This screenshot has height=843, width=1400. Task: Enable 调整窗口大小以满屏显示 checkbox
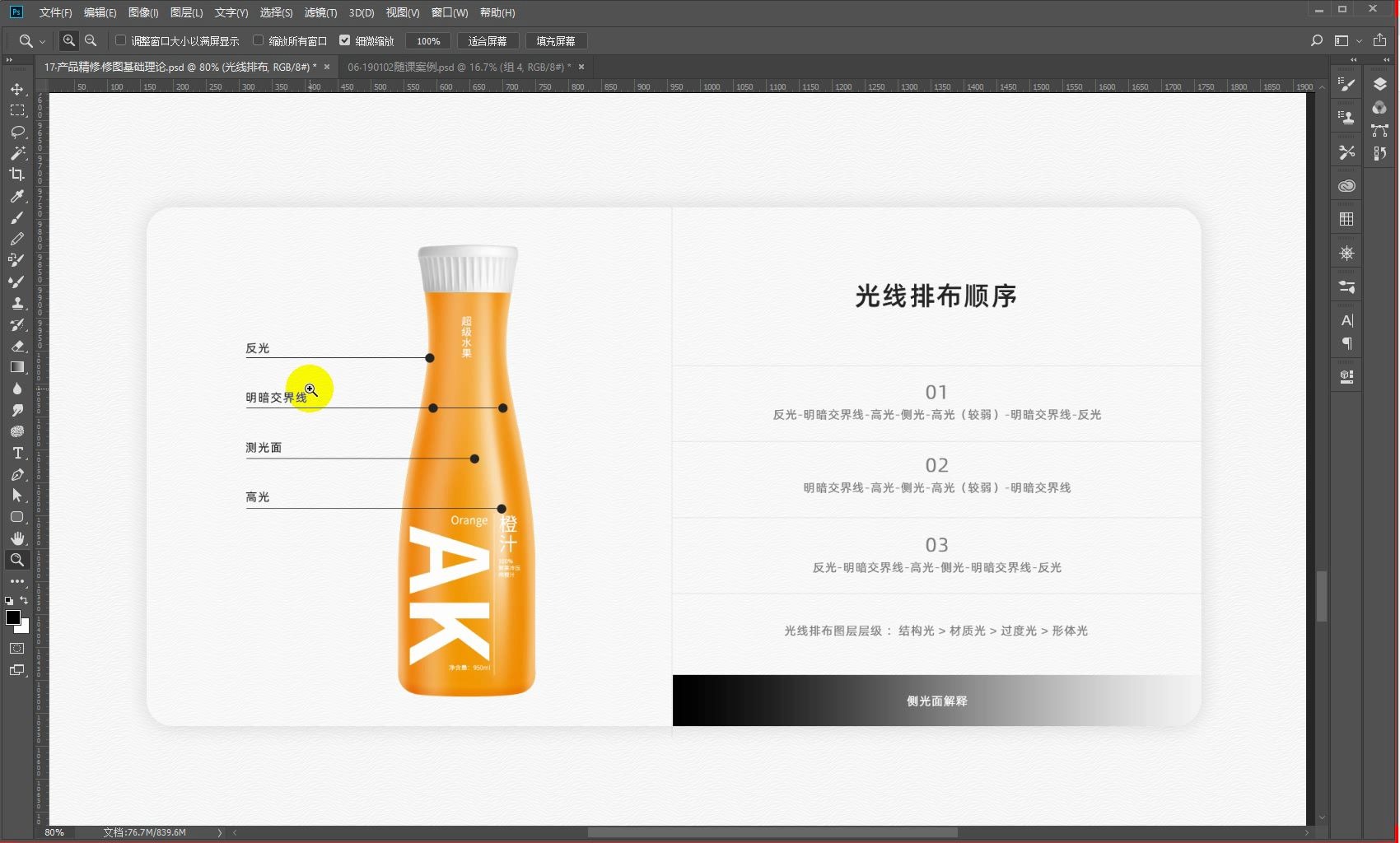click(120, 40)
